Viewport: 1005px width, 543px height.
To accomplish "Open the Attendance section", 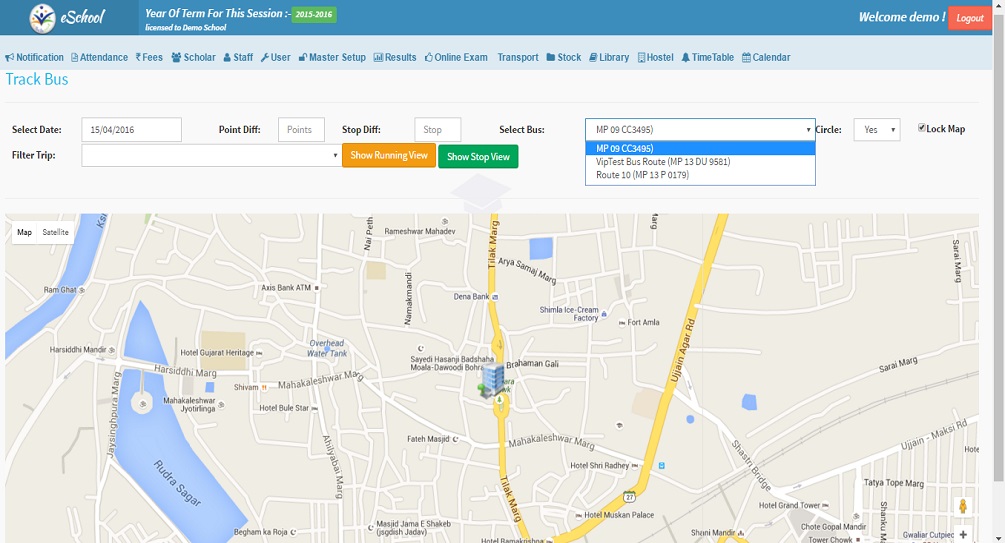I will pos(99,58).
